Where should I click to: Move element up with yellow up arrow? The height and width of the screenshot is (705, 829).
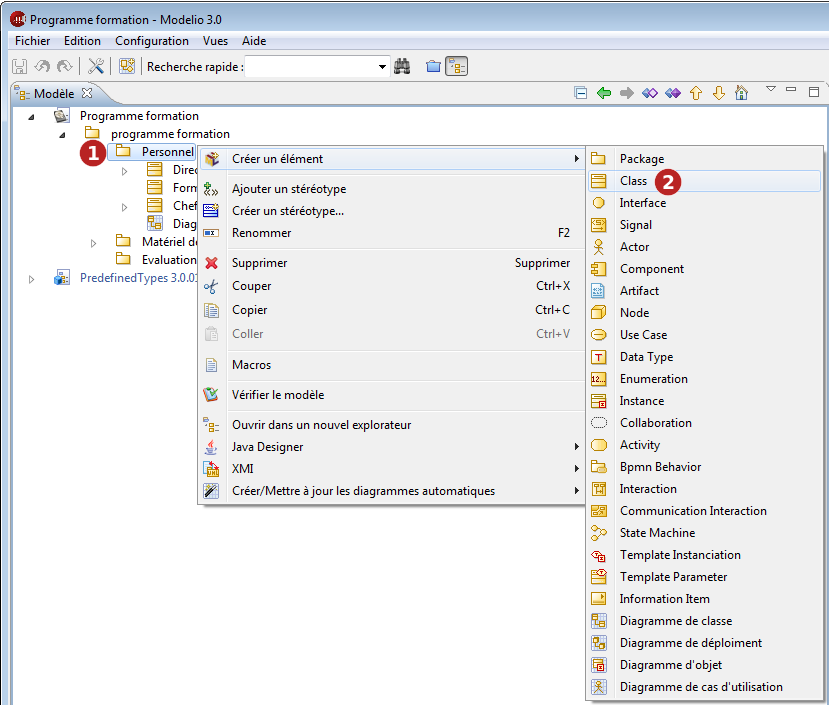696,93
